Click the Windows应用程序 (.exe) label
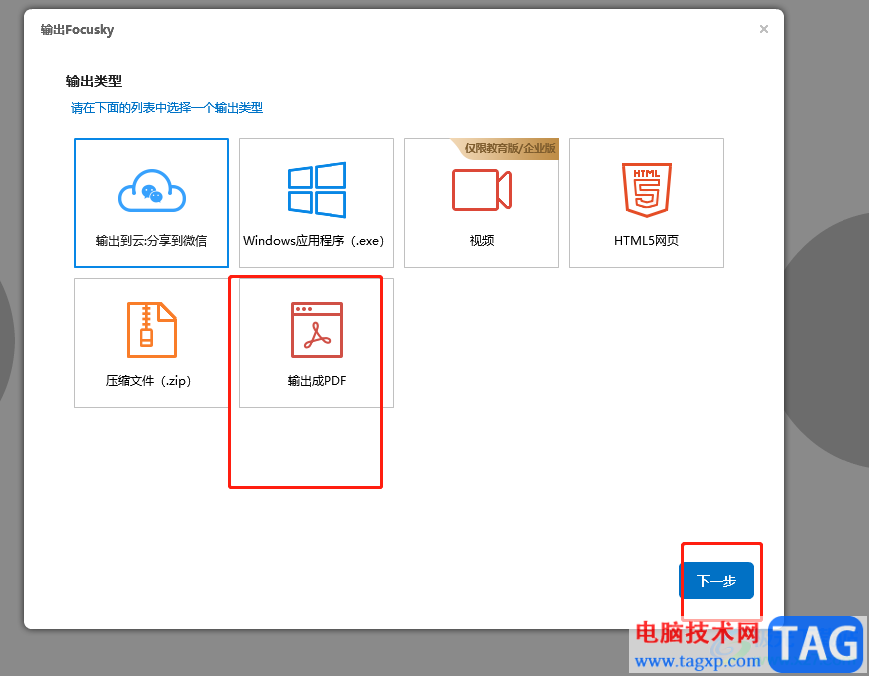The width and height of the screenshot is (869, 676). pos(314,240)
